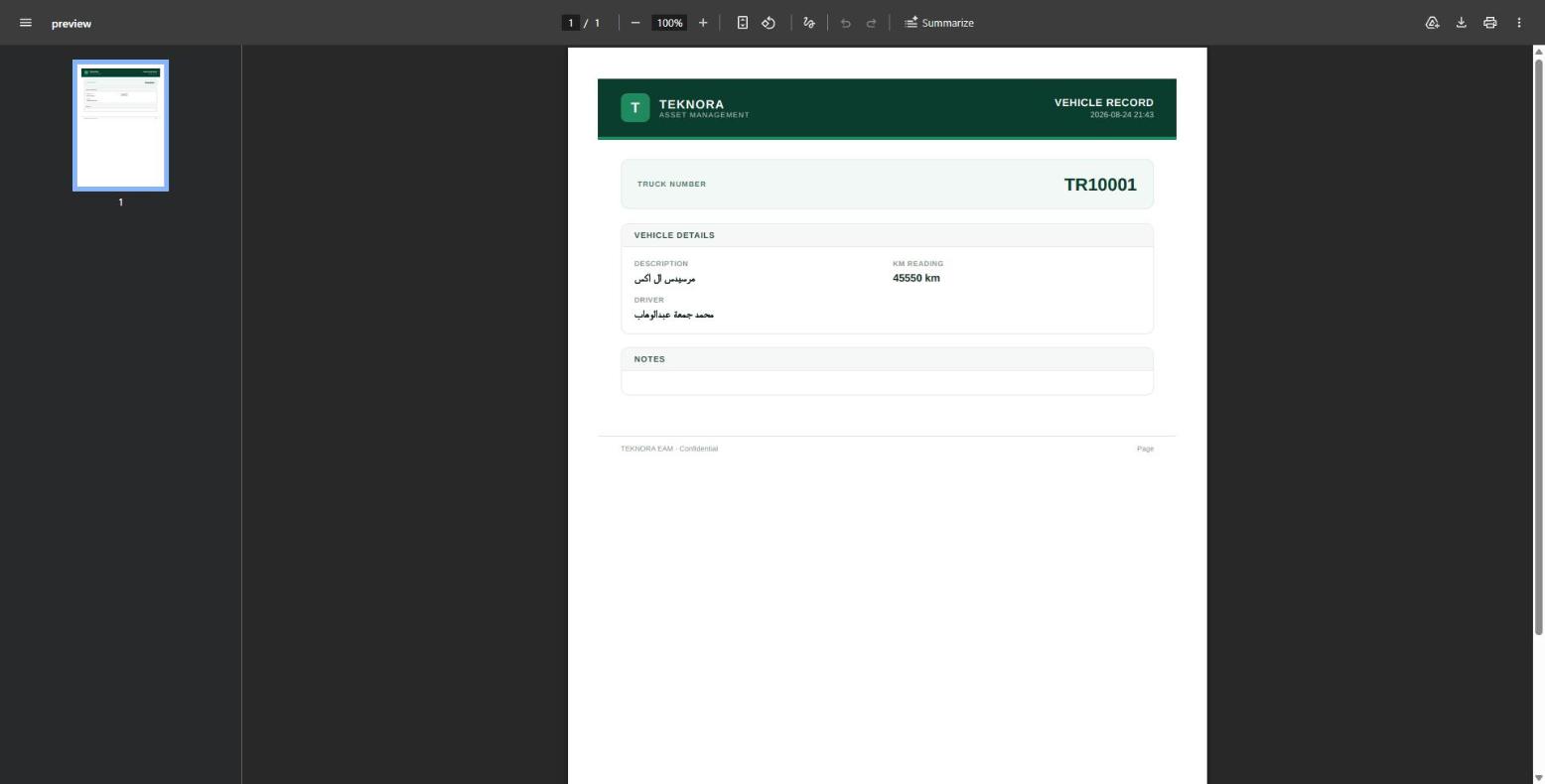Image resolution: width=1545 pixels, height=784 pixels.
Task: Click the 'preview' document title
Action: (x=71, y=24)
